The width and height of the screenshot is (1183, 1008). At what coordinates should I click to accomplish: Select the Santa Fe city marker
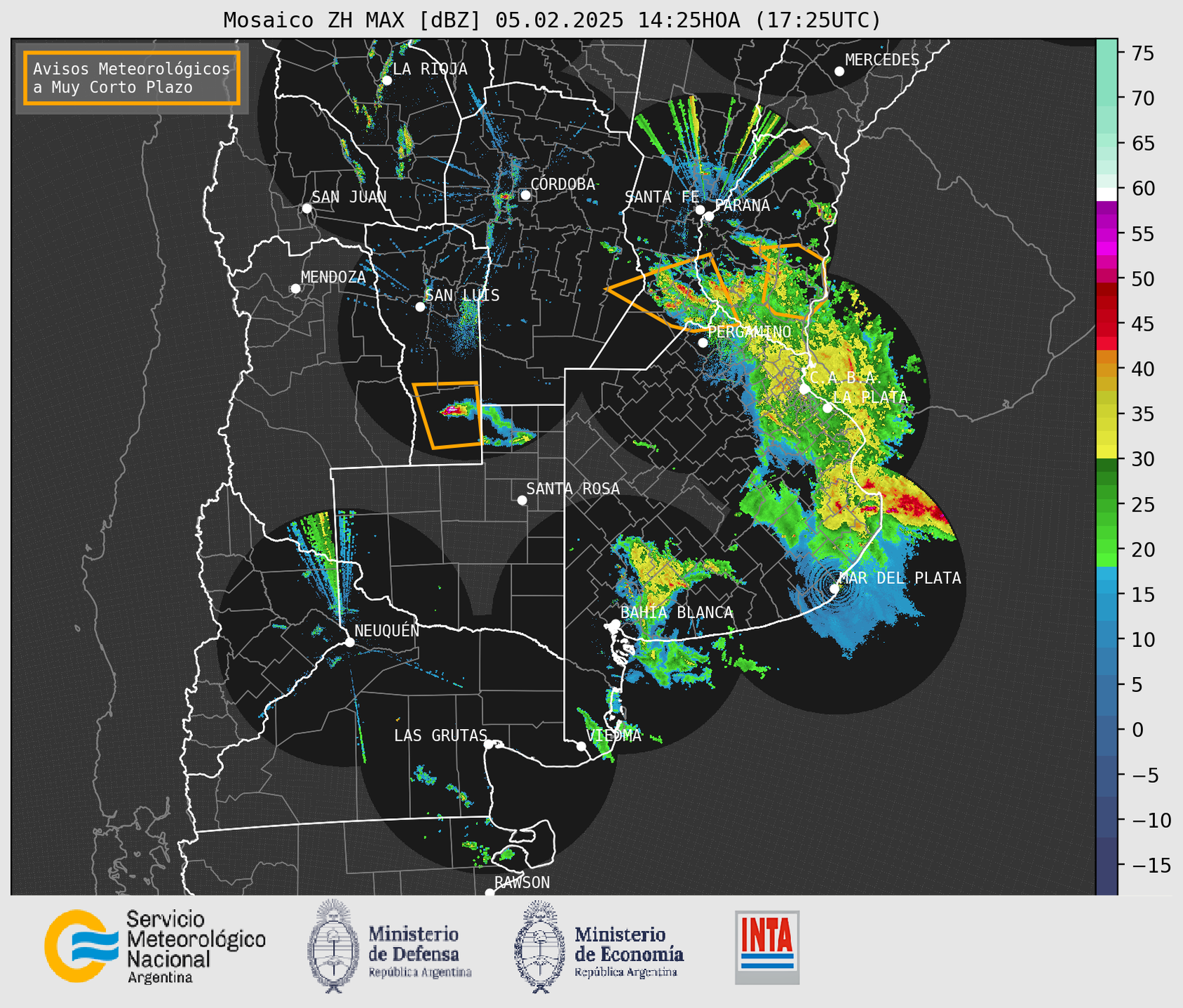click(700, 210)
